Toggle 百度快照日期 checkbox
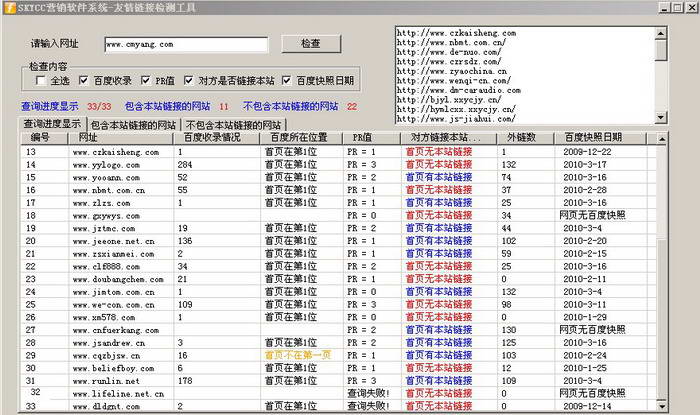This screenshot has width=700, height=415. 287,80
